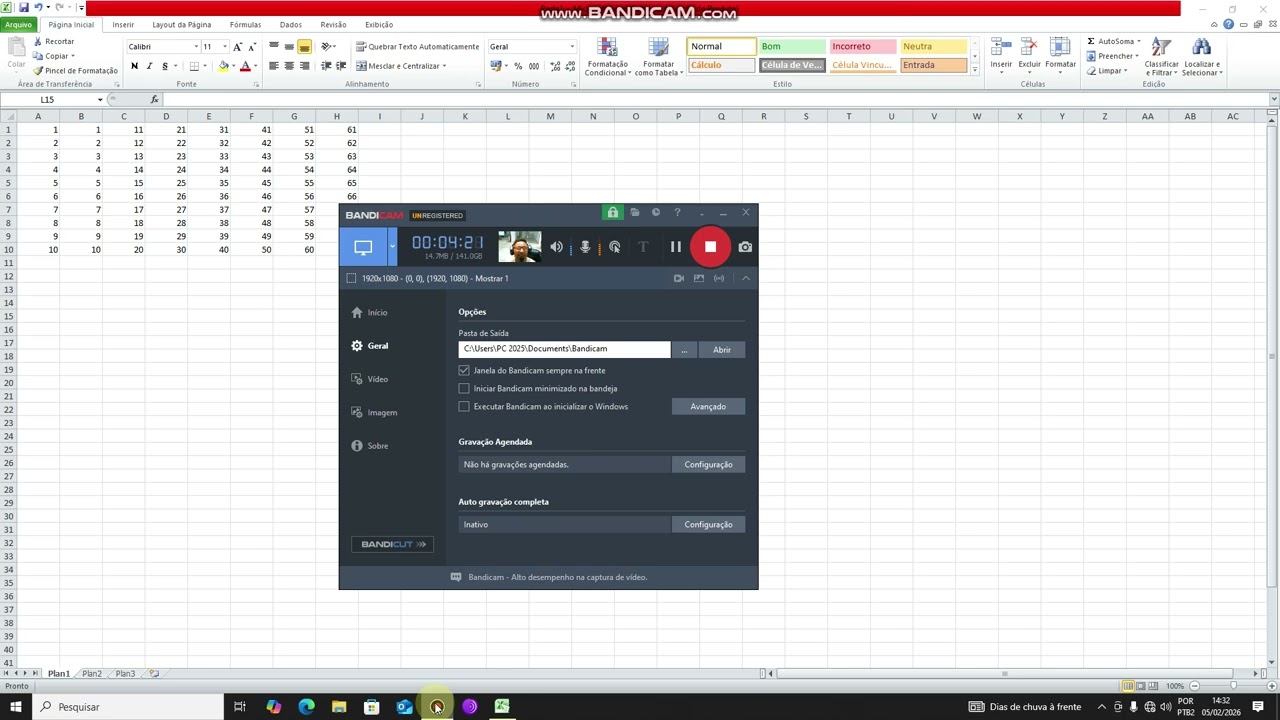The image size is (1280, 720).
Task: Toggle Bandicam mouse cursor effect icon
Action: [x=615, y=247]
